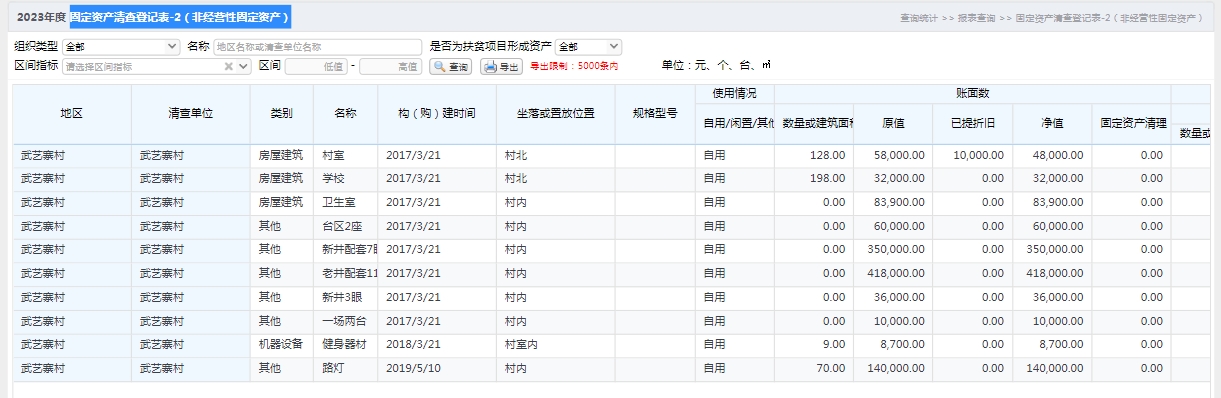Open 查询统计 breadcrumb link
The image size is (1221, 398).
(919, 18)
